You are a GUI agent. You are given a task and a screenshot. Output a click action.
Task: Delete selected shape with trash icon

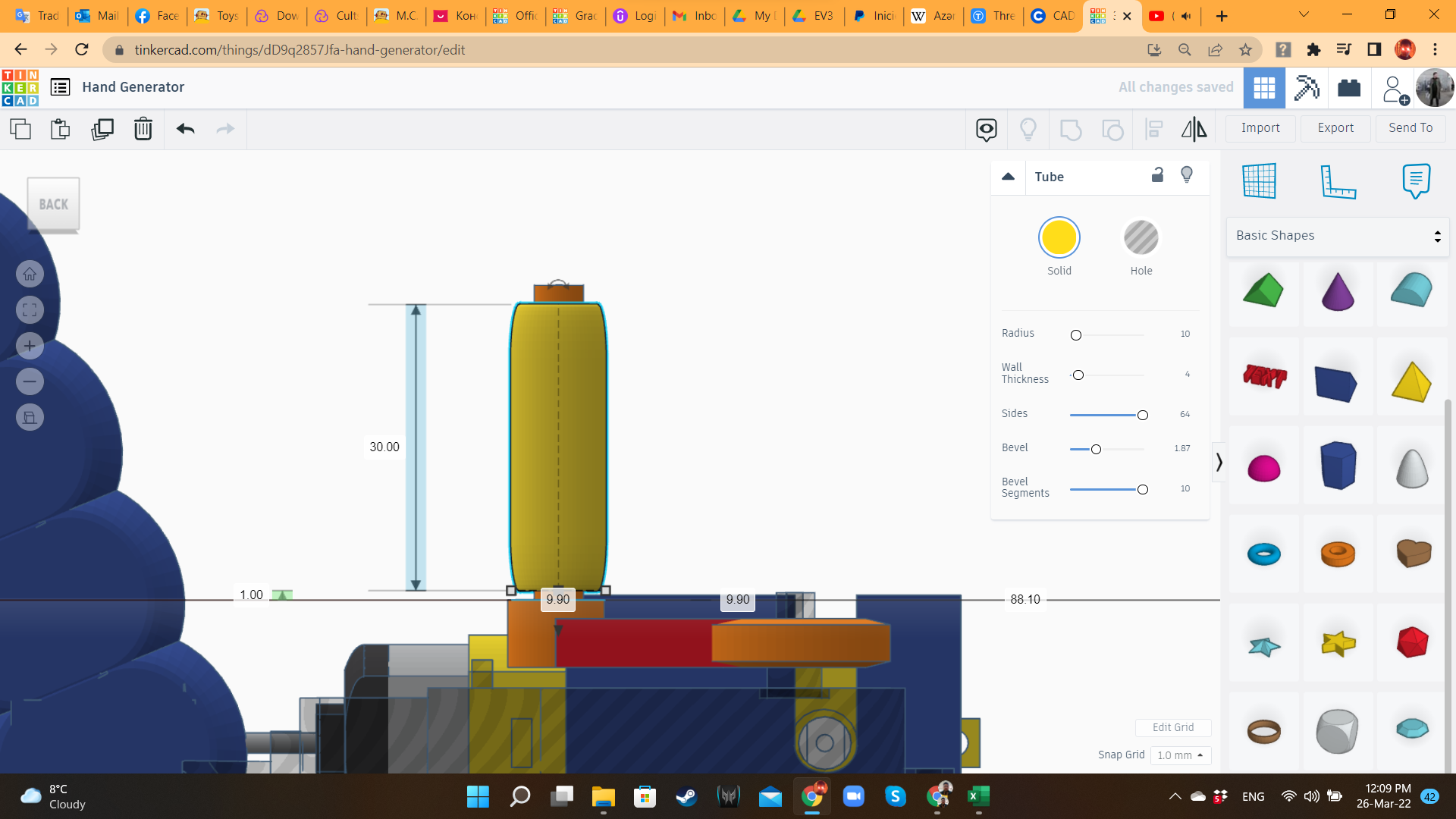(x=143, y=129)
